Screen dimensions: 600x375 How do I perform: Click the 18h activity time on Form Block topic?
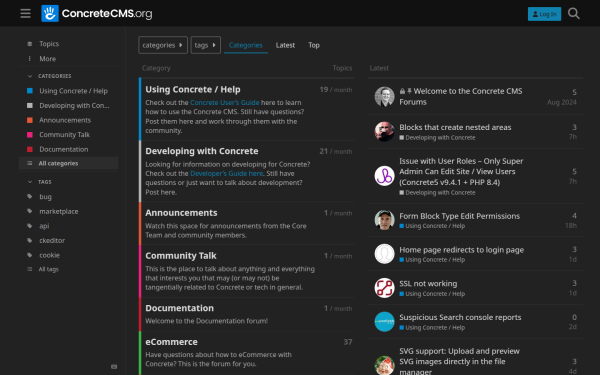(571, 226)
